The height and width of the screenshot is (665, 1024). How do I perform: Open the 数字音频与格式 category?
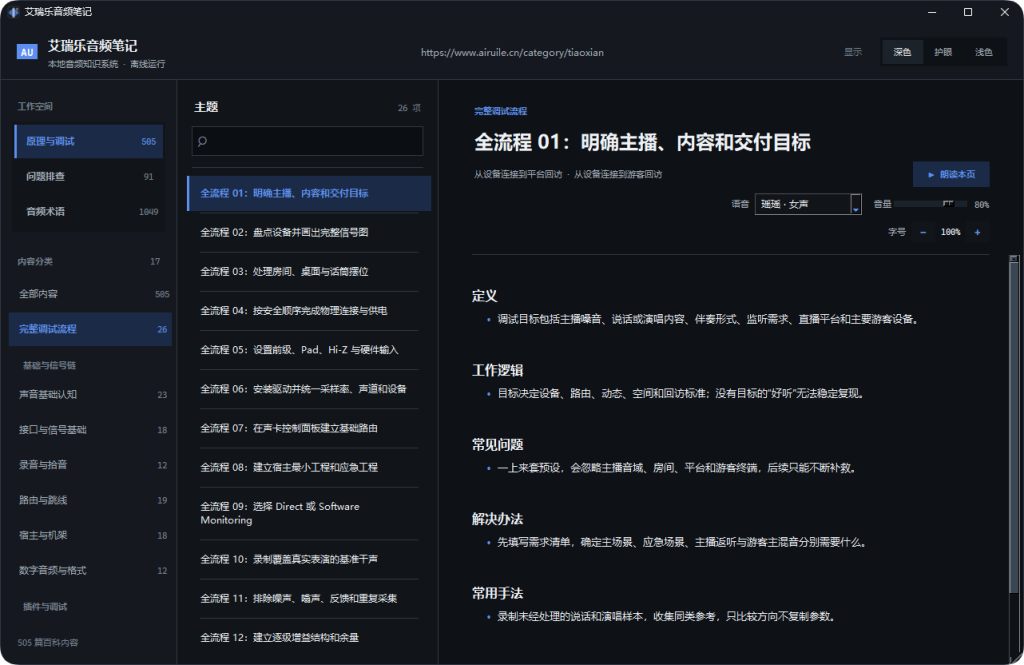(91, 571)
